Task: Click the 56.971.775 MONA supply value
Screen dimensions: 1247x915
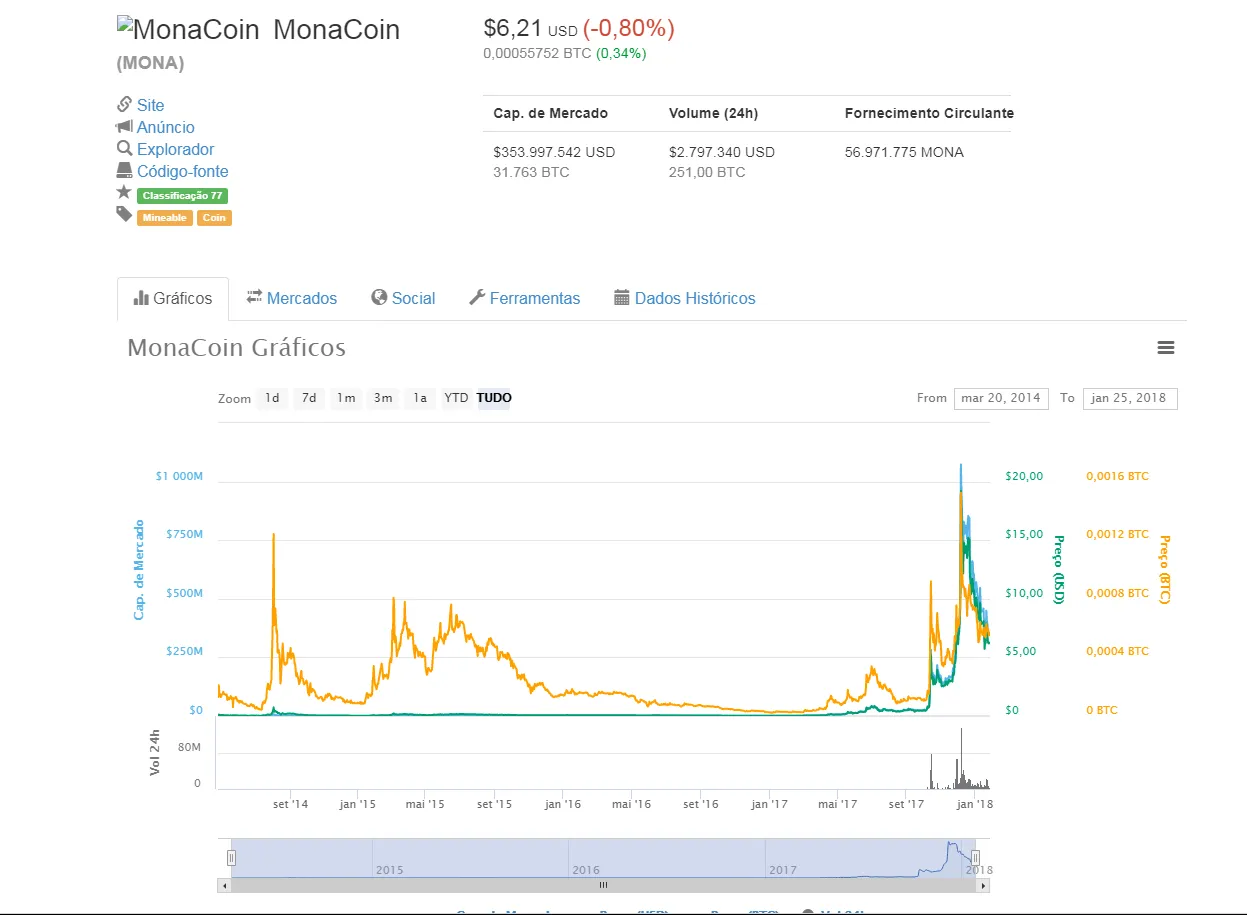Action: [905, 152]
